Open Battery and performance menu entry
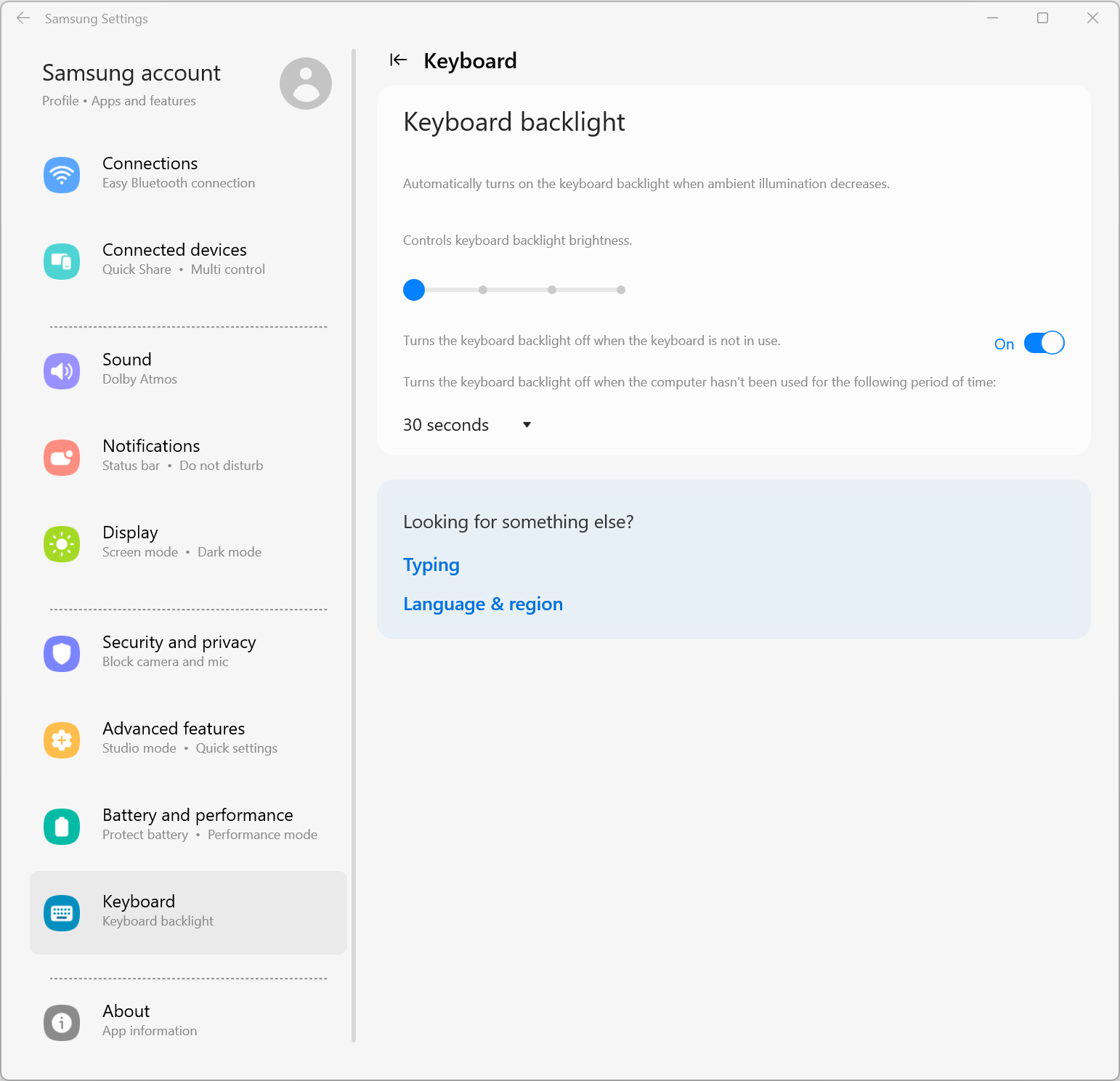 [198, 824]
